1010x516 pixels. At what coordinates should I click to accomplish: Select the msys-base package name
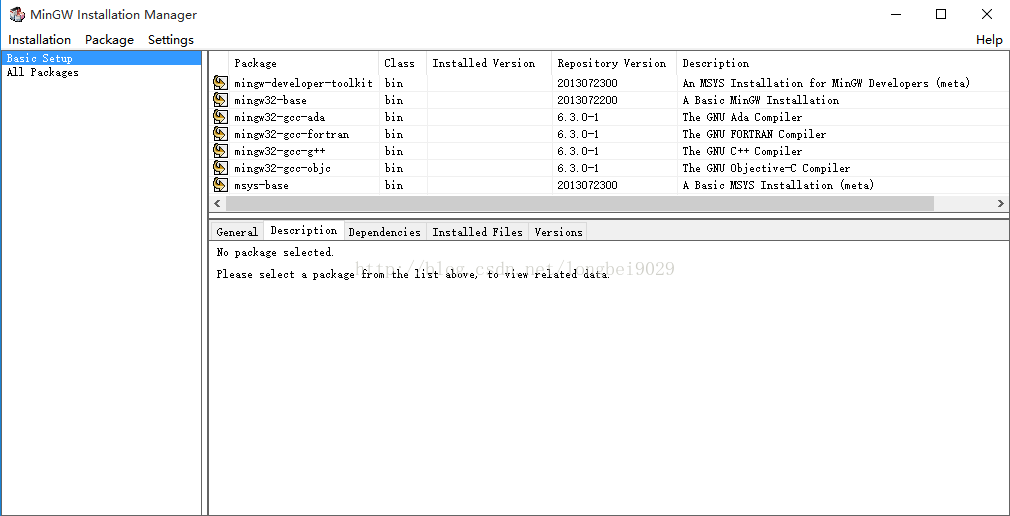262,186
